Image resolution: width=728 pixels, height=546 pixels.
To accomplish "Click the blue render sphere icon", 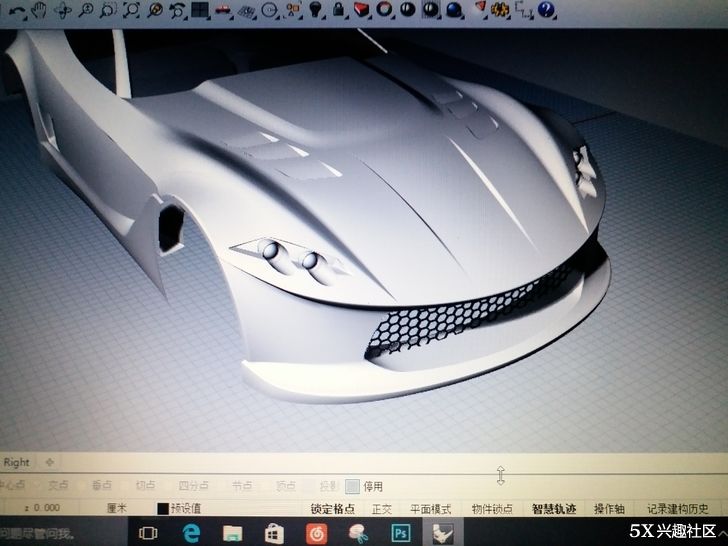I will pyautogui.click(x=455, y=10).
